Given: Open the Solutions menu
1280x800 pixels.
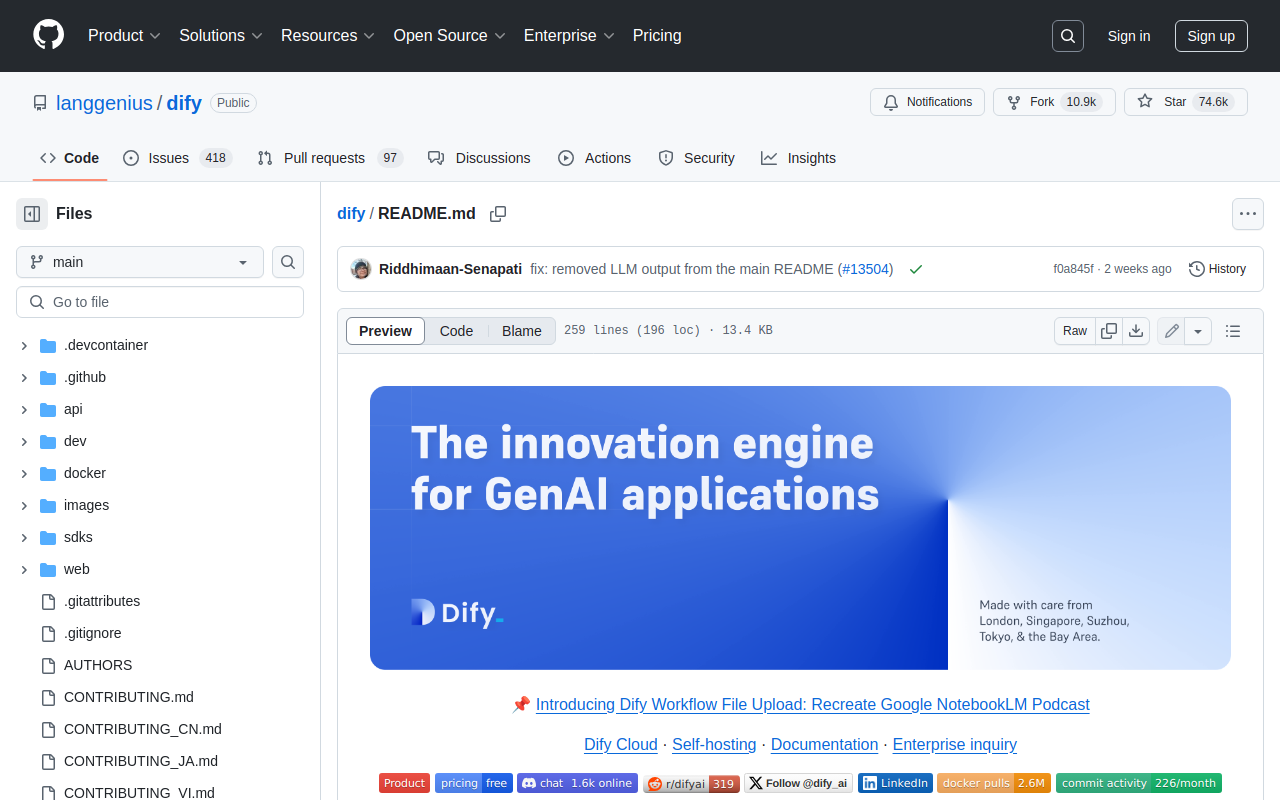Looking at the screenshot, I should [x=221, y=36].
